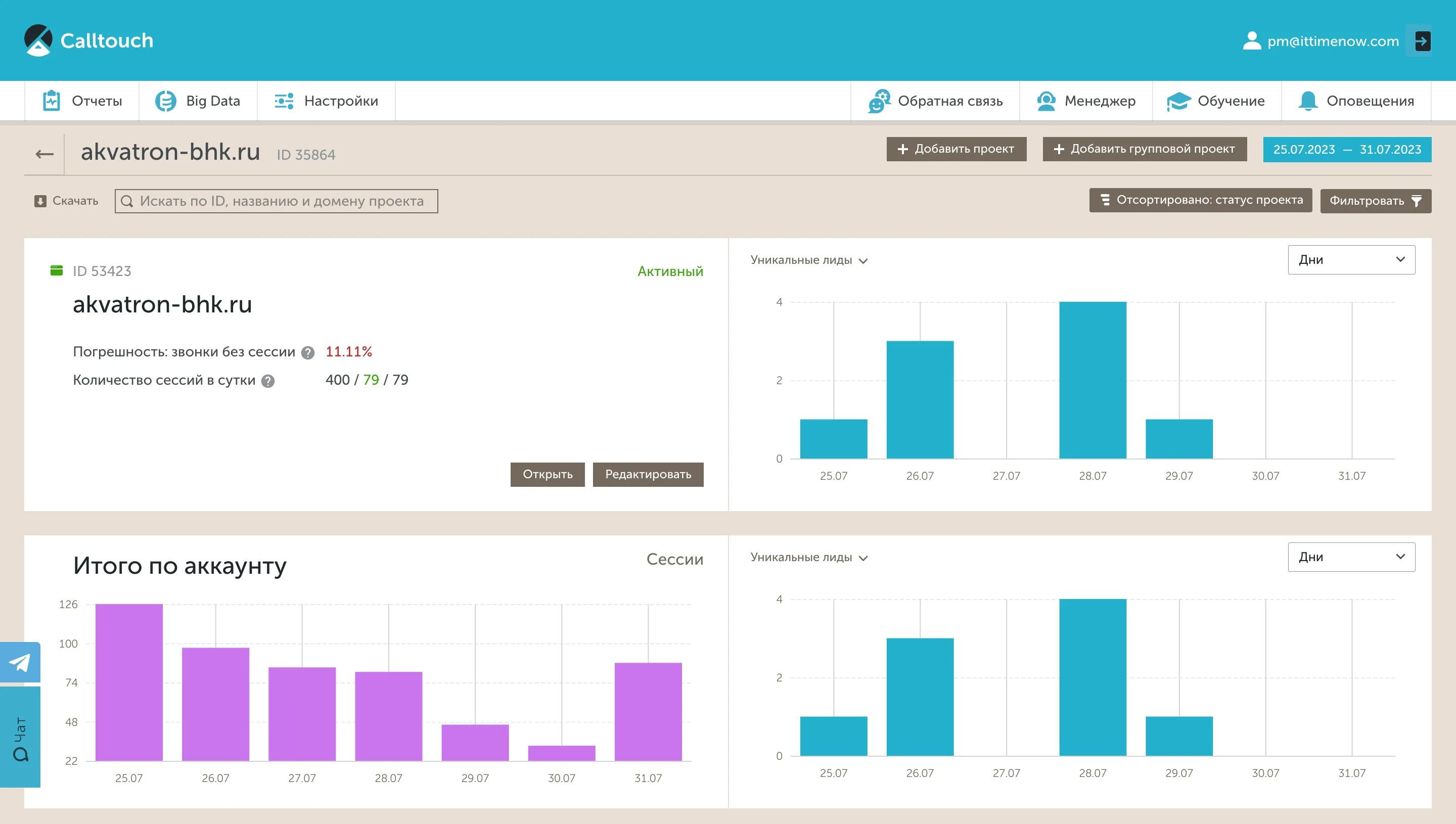Click the Telegram chat icon

[x=20, y=662]
